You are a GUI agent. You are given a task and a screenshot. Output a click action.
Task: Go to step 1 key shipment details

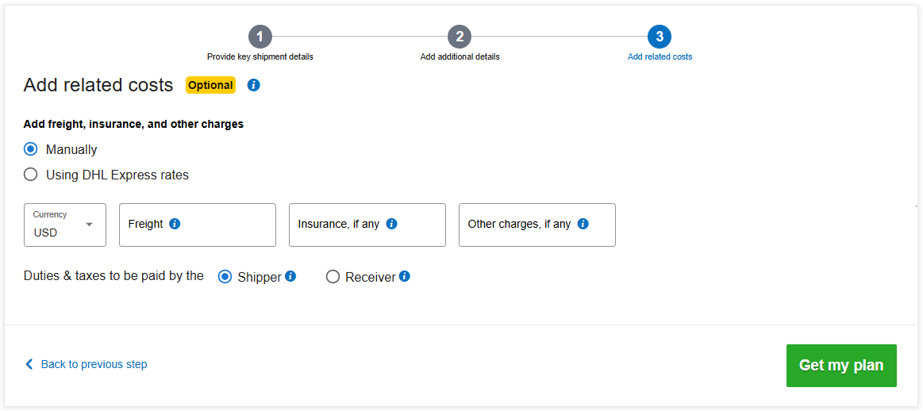(x=260, y=37)
